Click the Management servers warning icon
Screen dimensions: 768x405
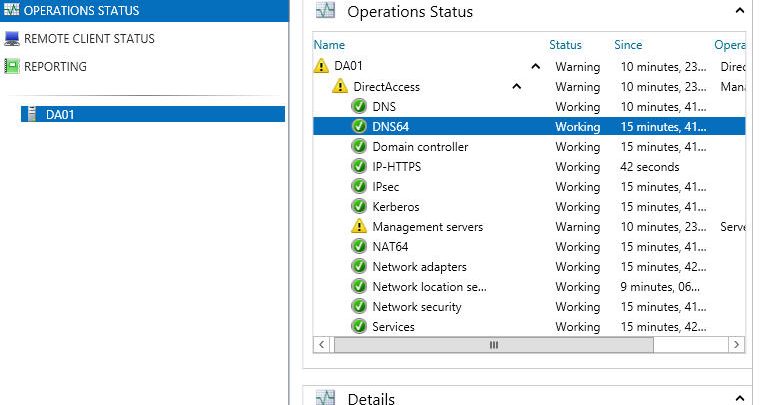pos(359,227)
